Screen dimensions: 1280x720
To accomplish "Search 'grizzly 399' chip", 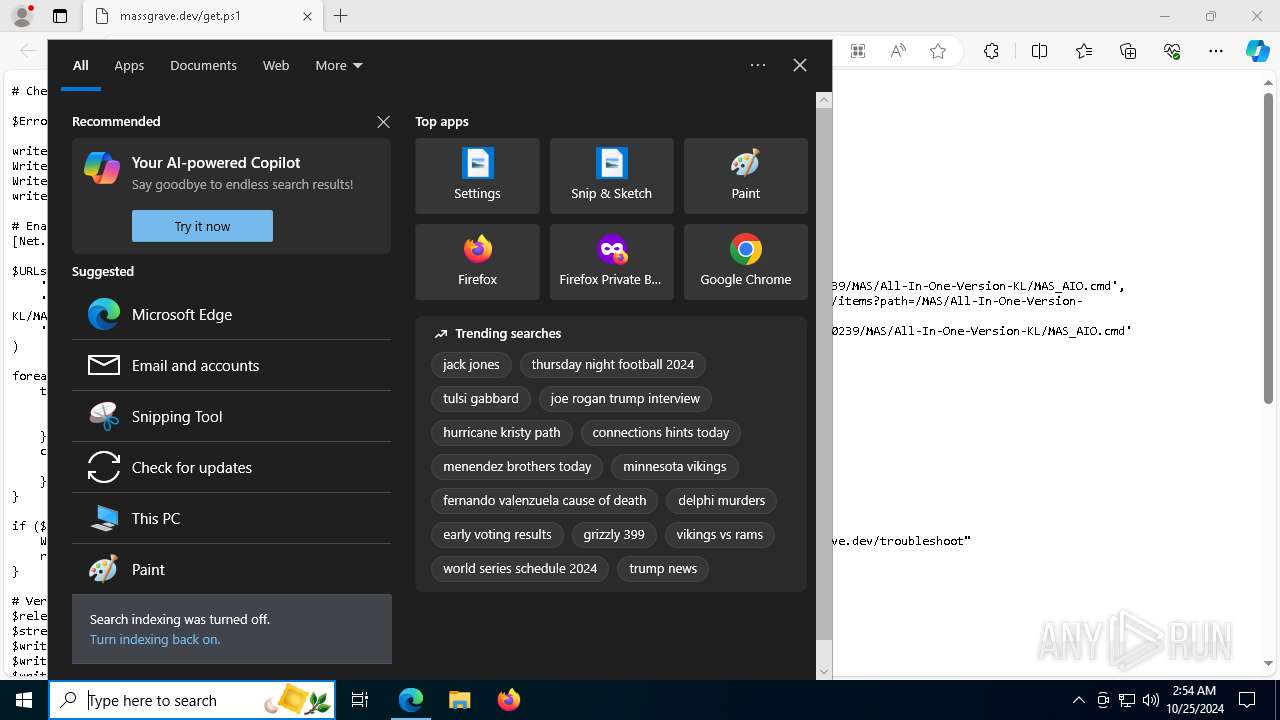I will tap(614, 535).
